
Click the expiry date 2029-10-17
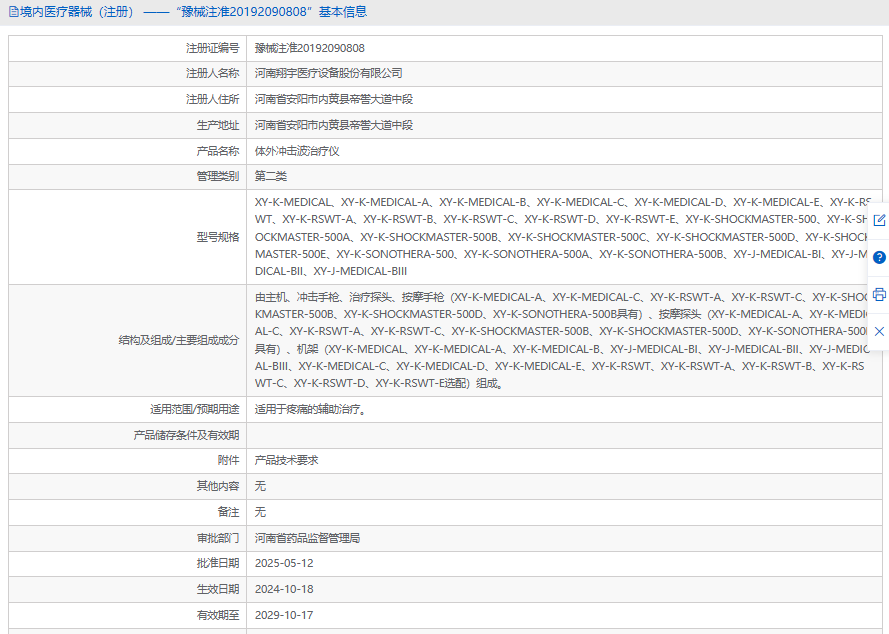pyautogui.click(x=284, y=615)
